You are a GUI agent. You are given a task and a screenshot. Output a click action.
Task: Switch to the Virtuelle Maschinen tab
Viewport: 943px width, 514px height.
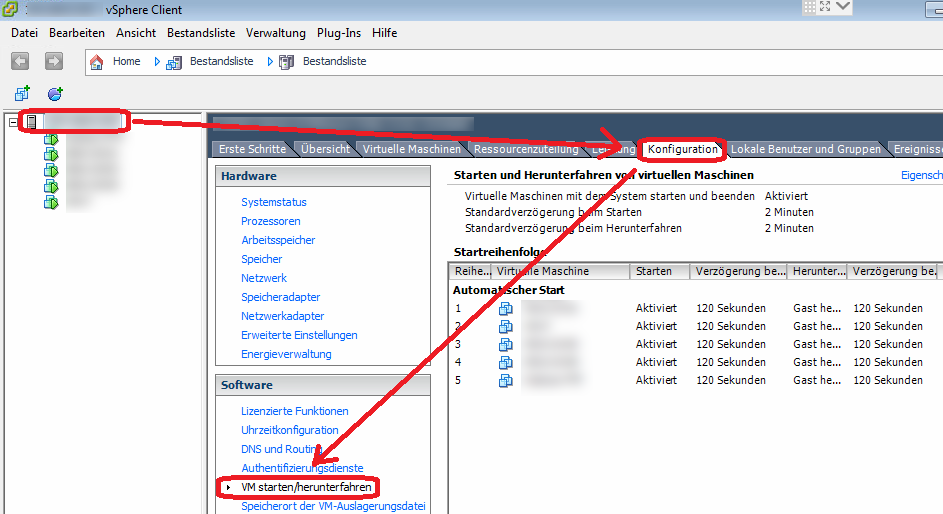click(x=412, y=150)
